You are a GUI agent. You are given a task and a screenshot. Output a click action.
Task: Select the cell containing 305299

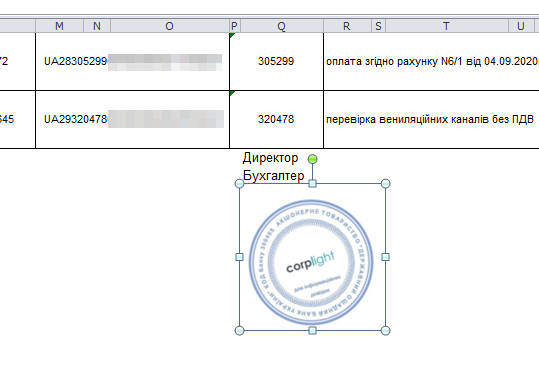coord(276,62)
